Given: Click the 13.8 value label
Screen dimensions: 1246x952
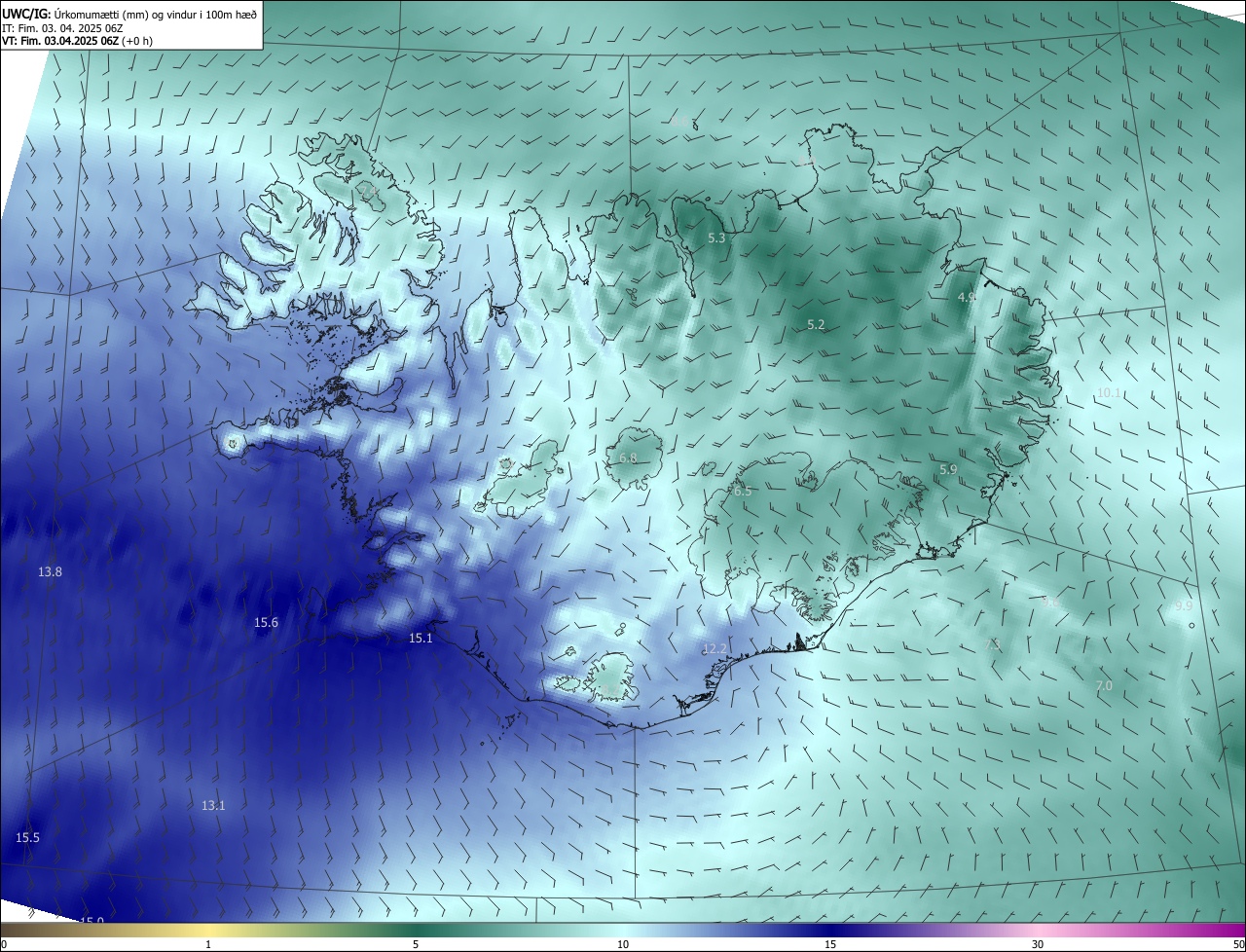Looking at the screenshot, I should [50, 572].
